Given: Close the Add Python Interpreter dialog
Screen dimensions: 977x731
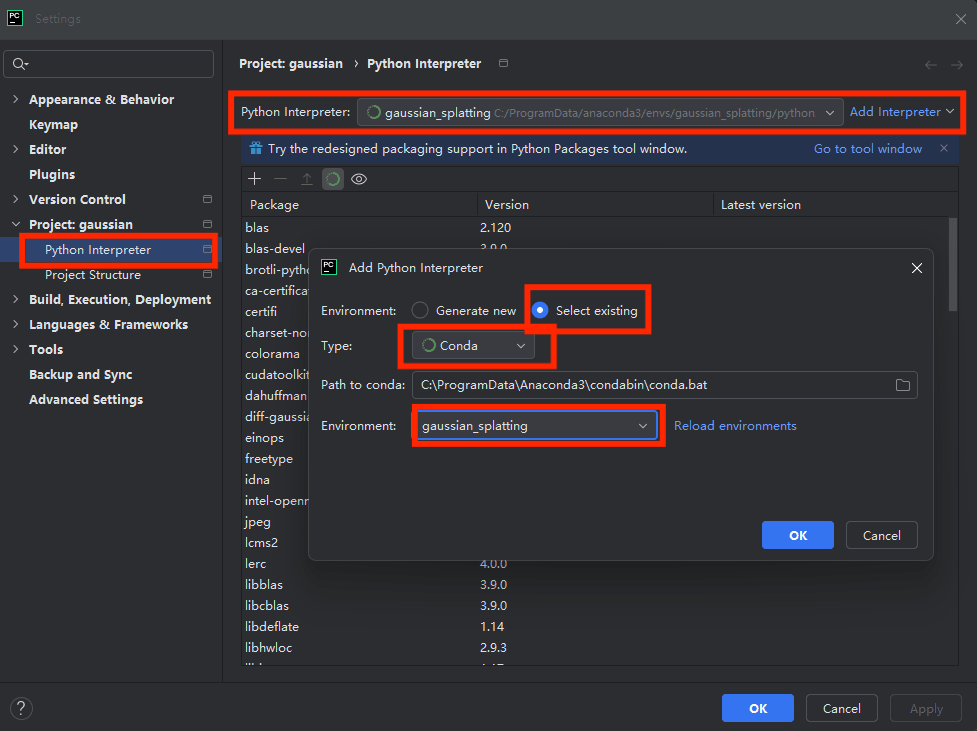Looking at the screenshot, I should click(x=916, y=268).
